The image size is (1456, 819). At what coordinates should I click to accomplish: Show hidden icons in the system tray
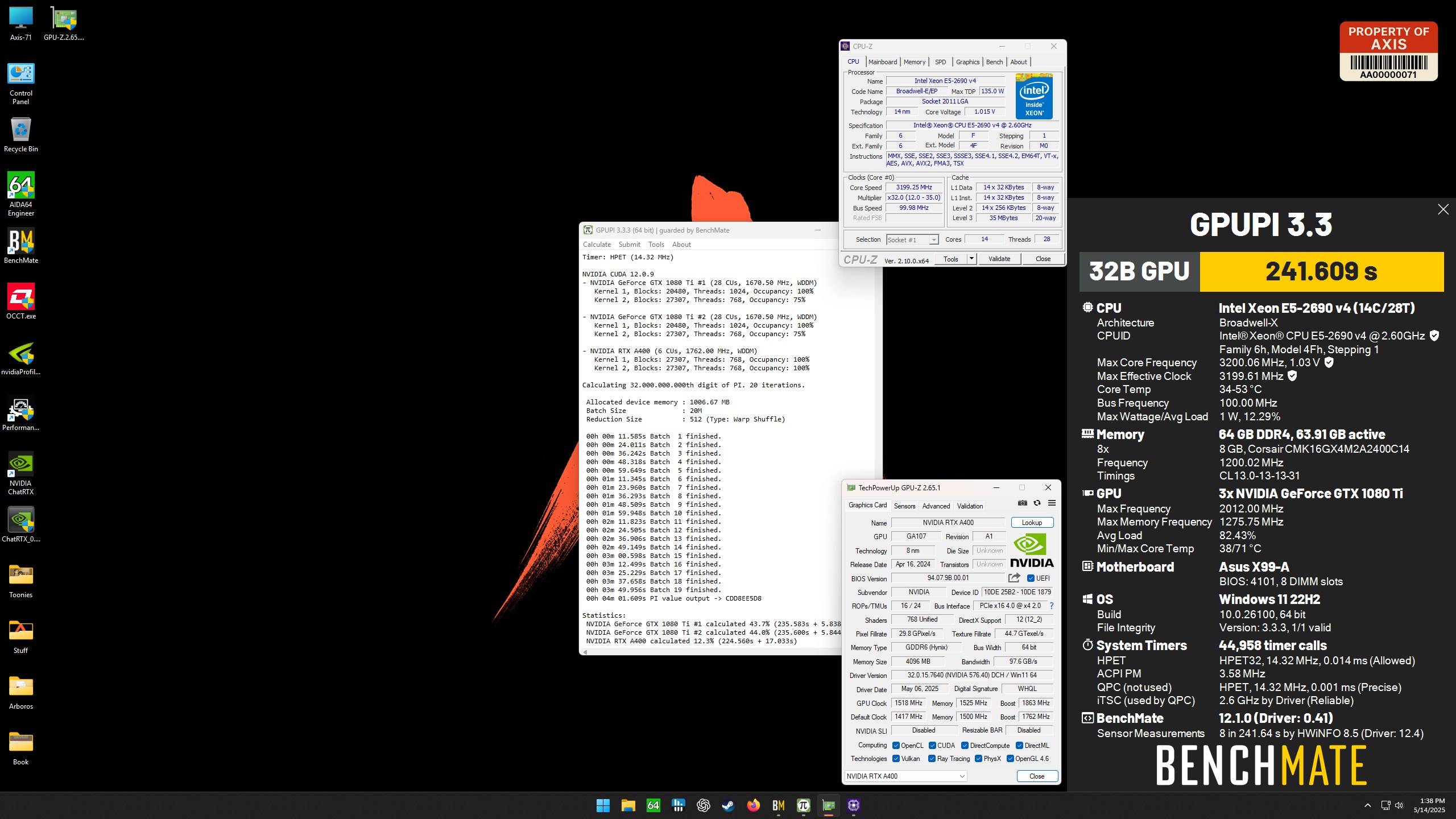[1368, 805]
